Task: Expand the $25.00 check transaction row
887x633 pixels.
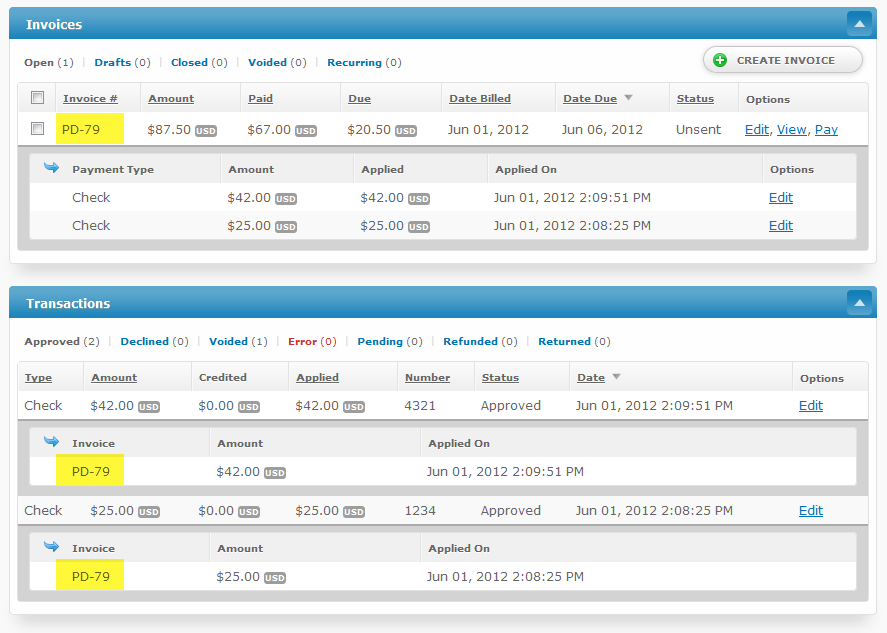Action: coord(43,511)
